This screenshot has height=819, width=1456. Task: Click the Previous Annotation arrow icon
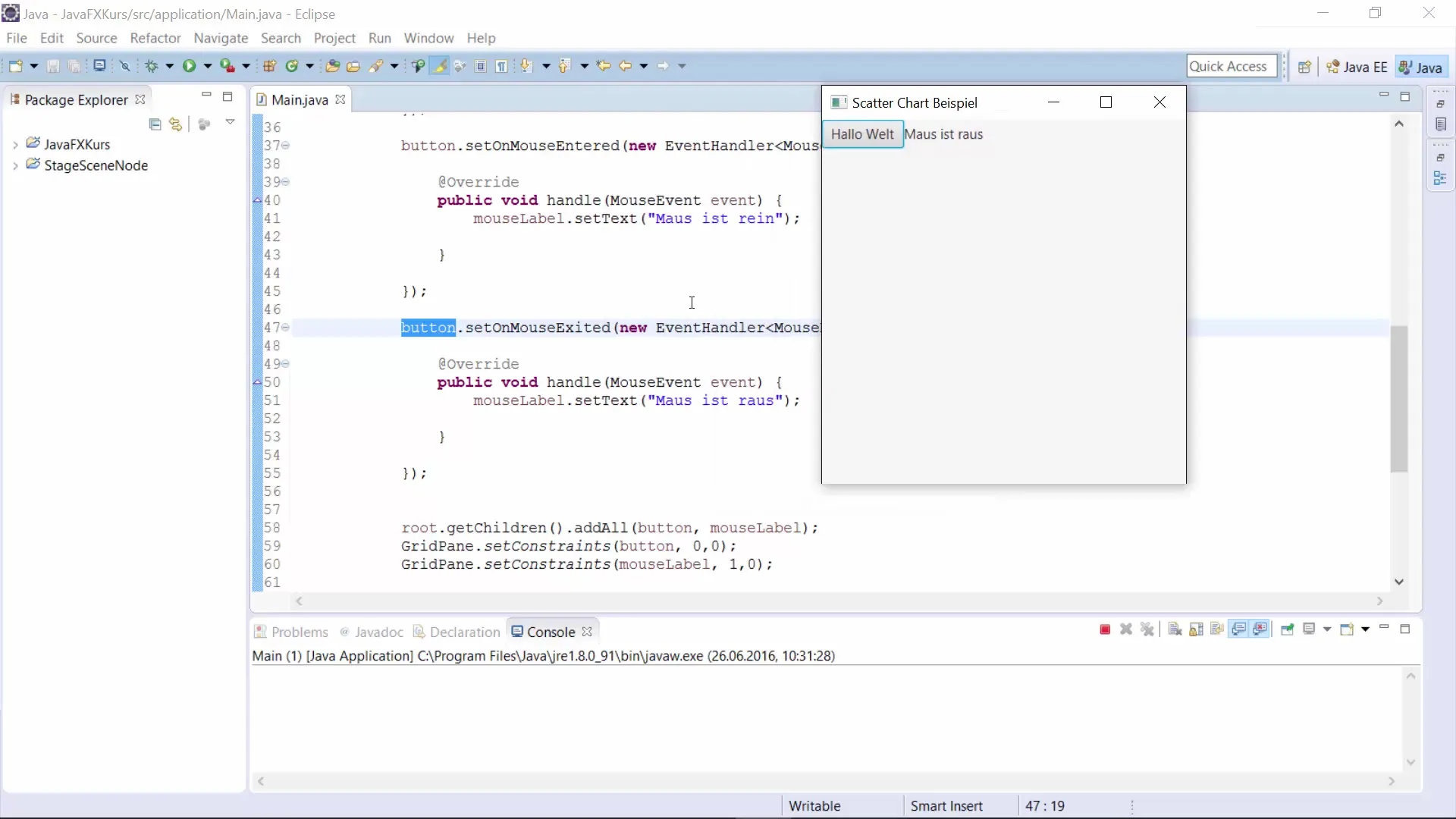click(x=564, y=66)
